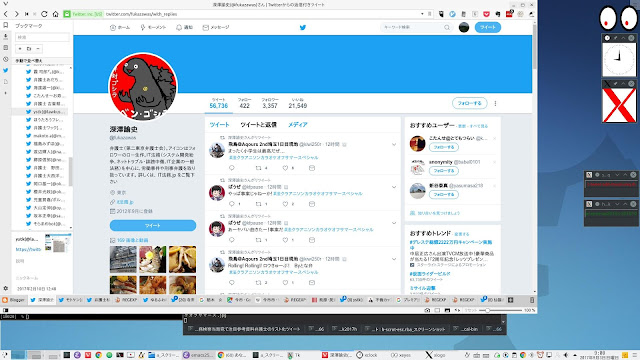Open profile avatar menu in Twitter header
Screen dimensions: 640x360
click(x=464, y=27)
